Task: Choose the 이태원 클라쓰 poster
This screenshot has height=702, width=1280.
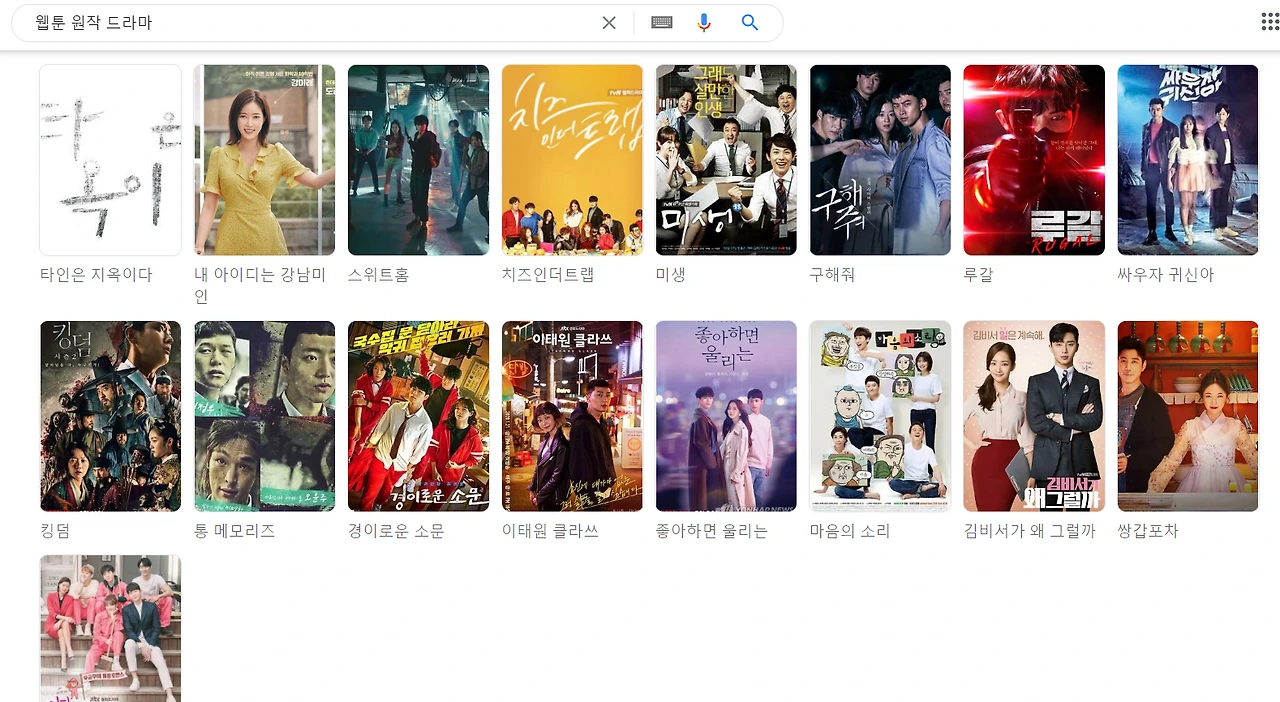Action: [x=572, y=416]
